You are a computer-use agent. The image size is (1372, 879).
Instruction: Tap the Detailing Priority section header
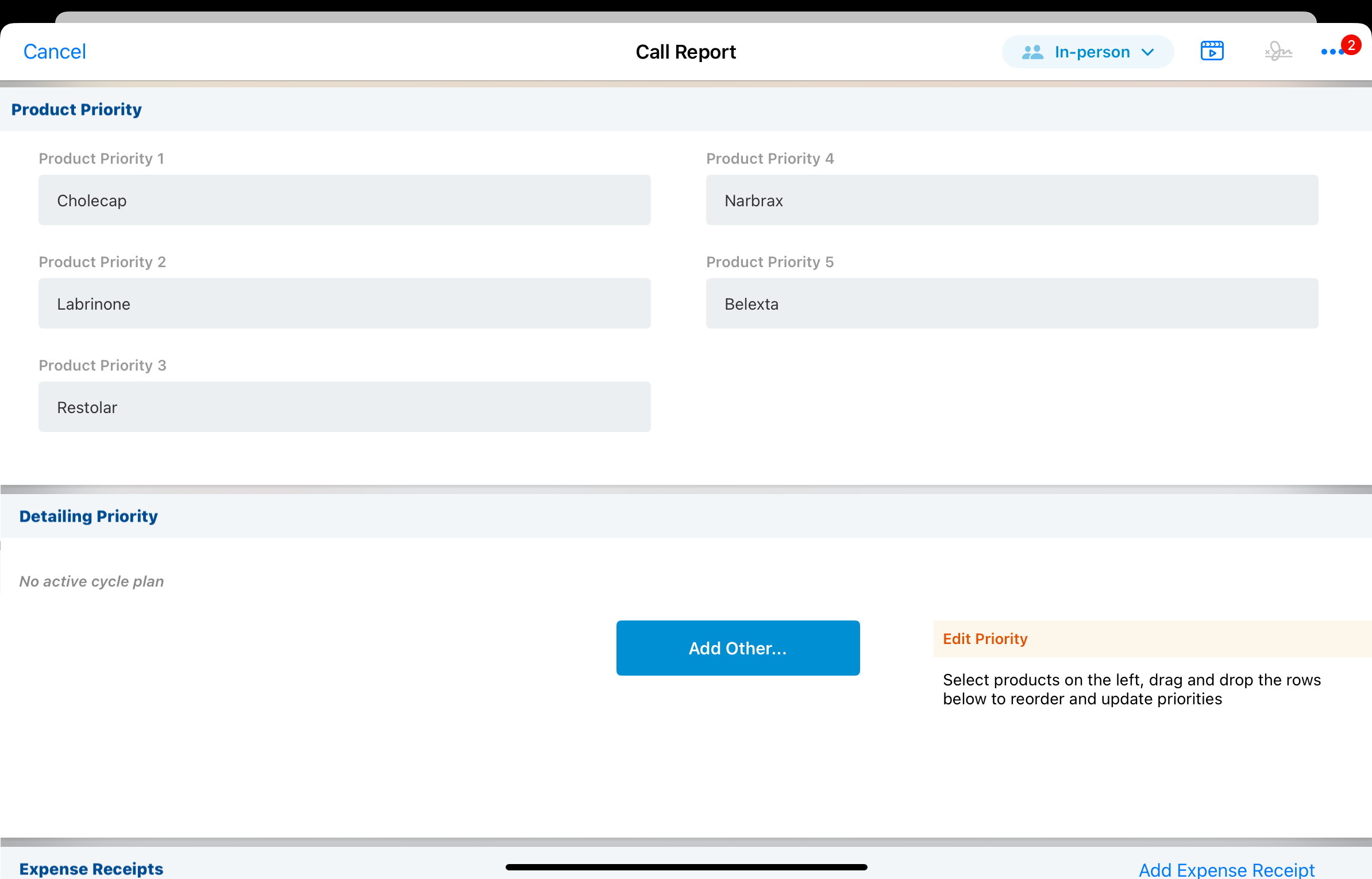88,516
